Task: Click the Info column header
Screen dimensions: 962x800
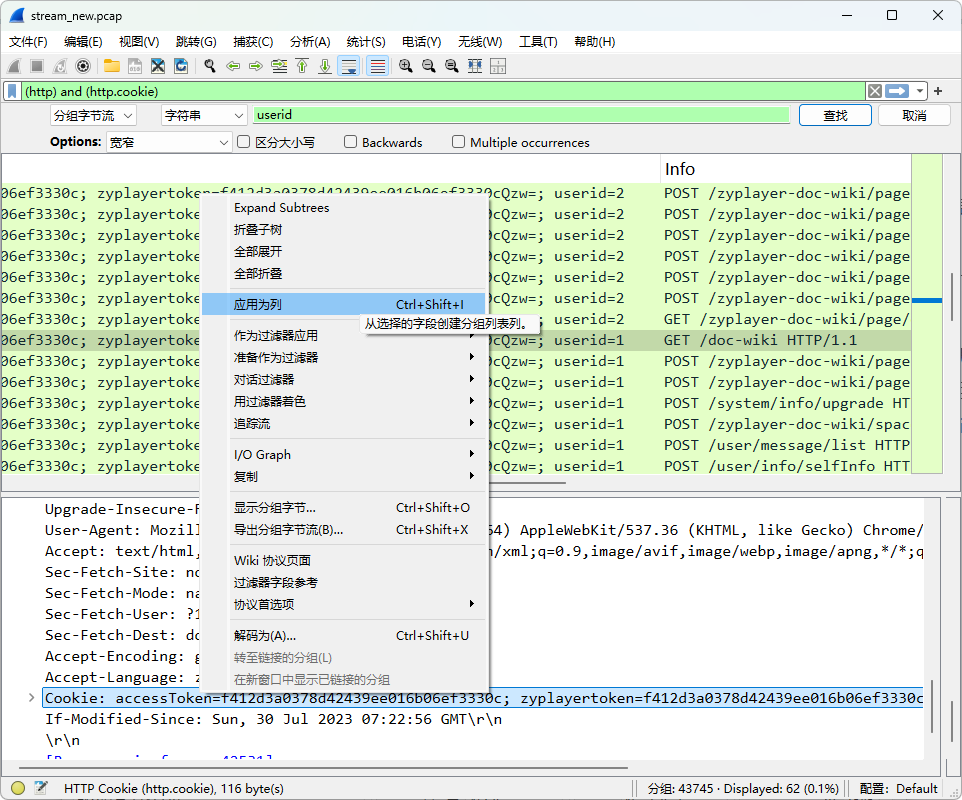Action: pyautogui.click(x=786, y=169)
